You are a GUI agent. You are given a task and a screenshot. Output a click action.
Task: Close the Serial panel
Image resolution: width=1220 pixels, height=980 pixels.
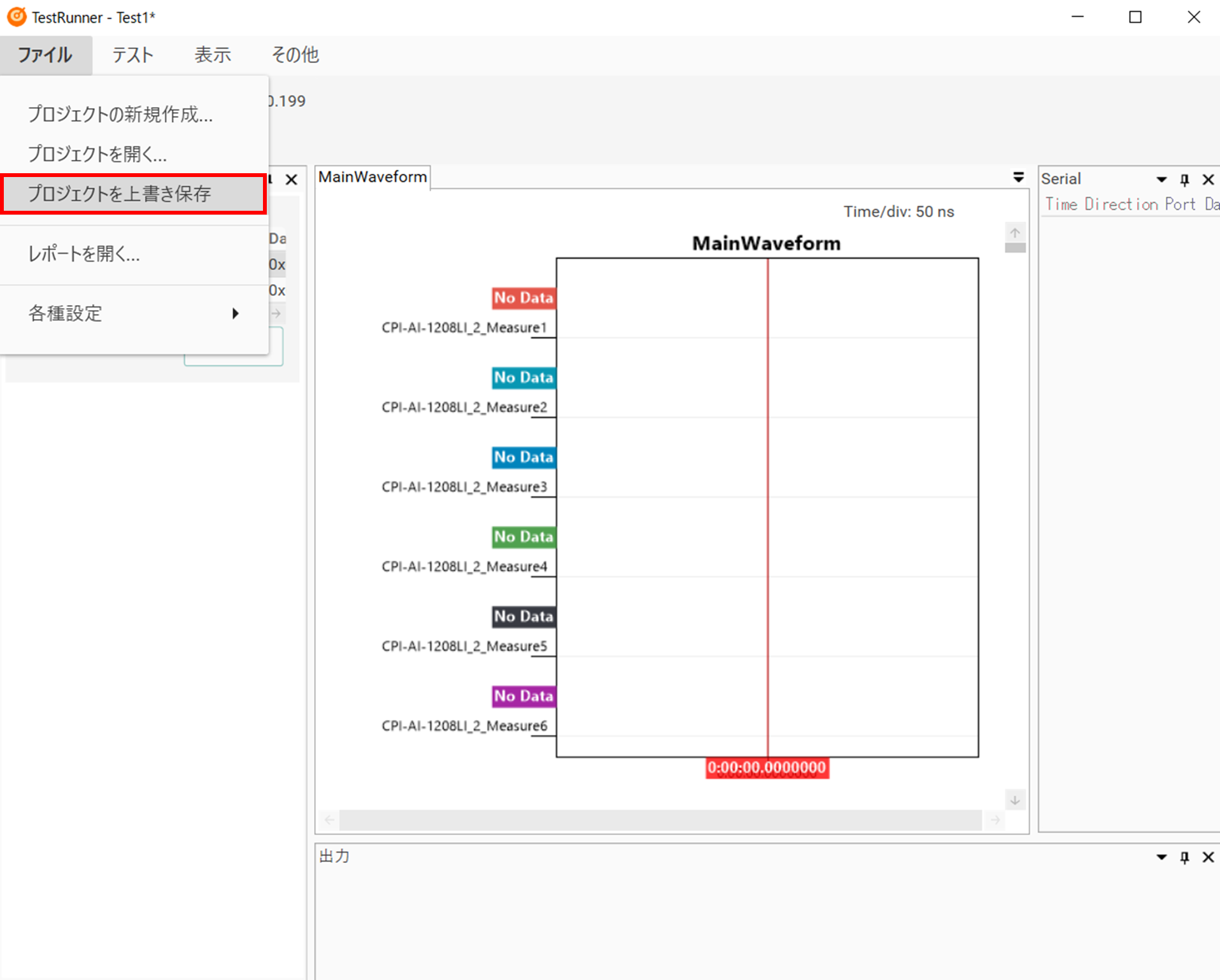coord(1208,180)
